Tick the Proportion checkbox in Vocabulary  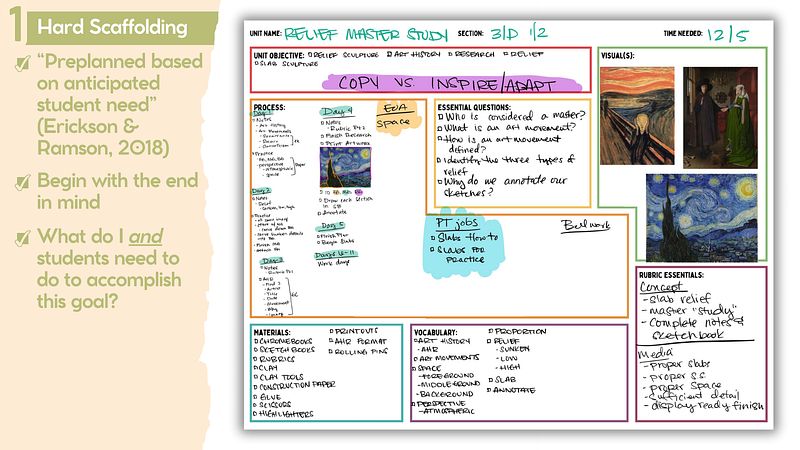pyautogui.click(x=491, y=331)
